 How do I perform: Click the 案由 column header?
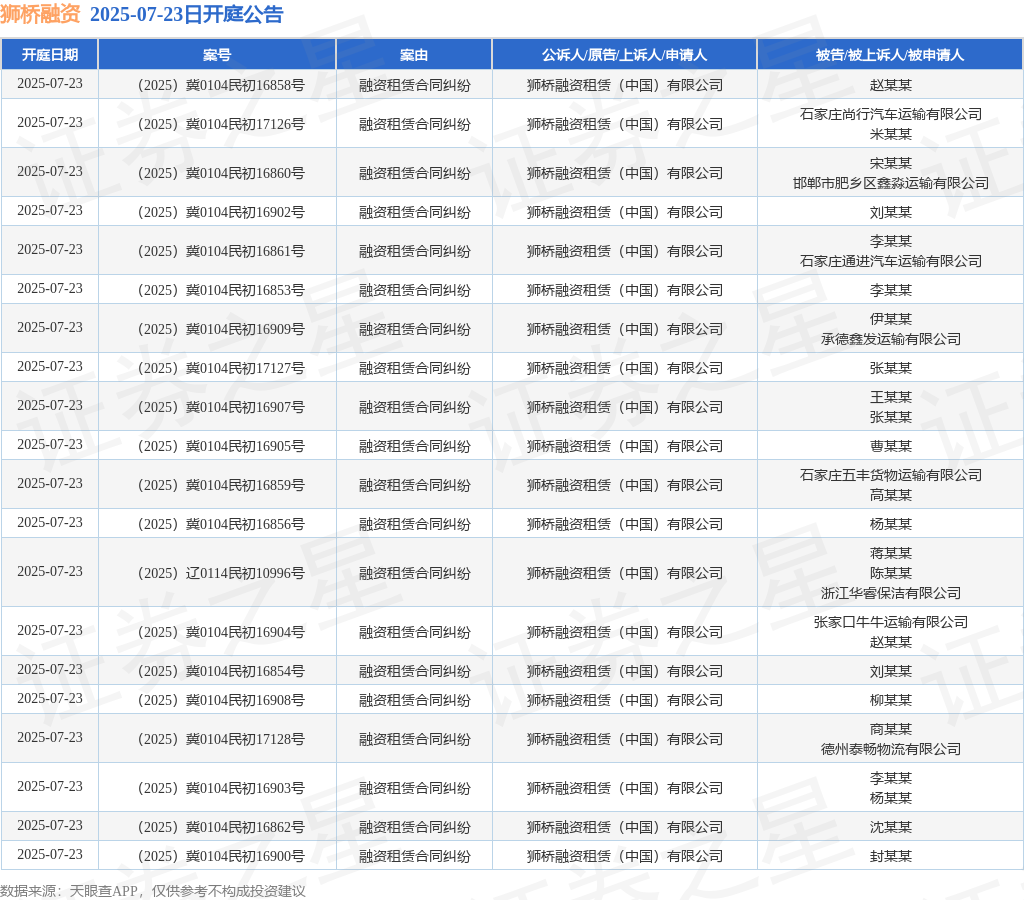[414, 55]
